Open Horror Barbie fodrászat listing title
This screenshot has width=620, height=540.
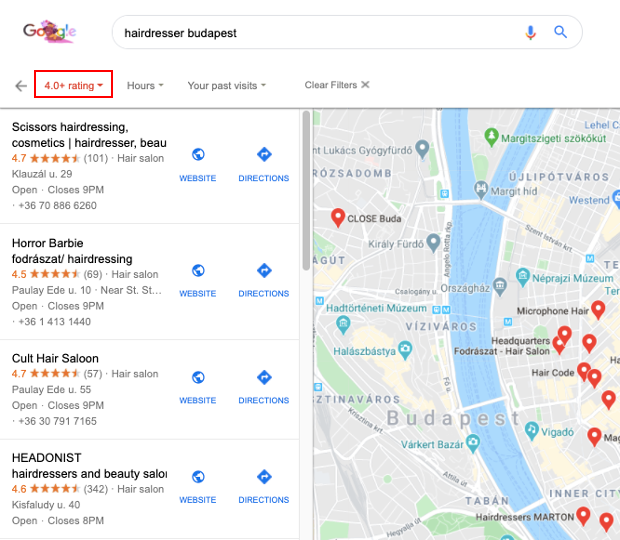72,251
